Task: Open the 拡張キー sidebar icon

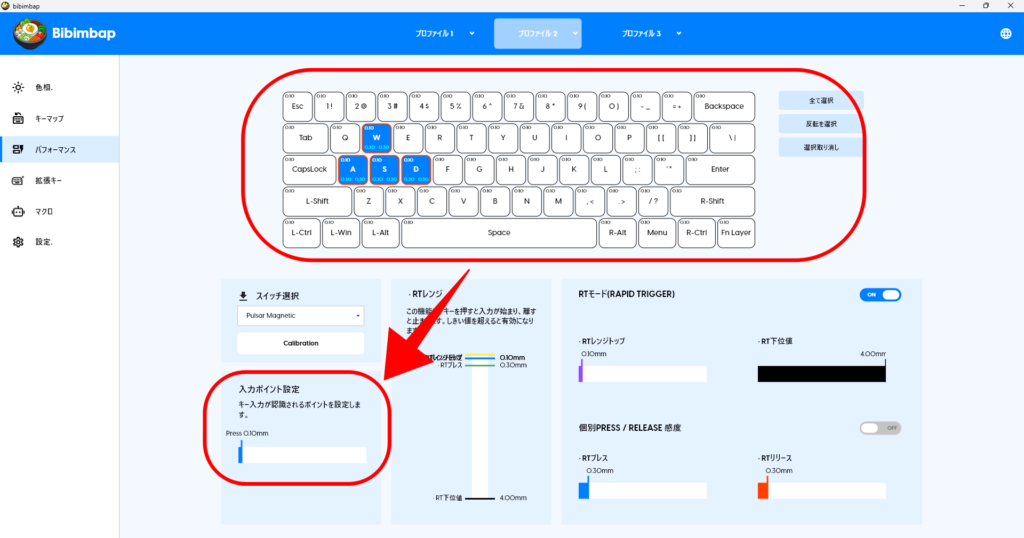Action: tap(18, 180)
